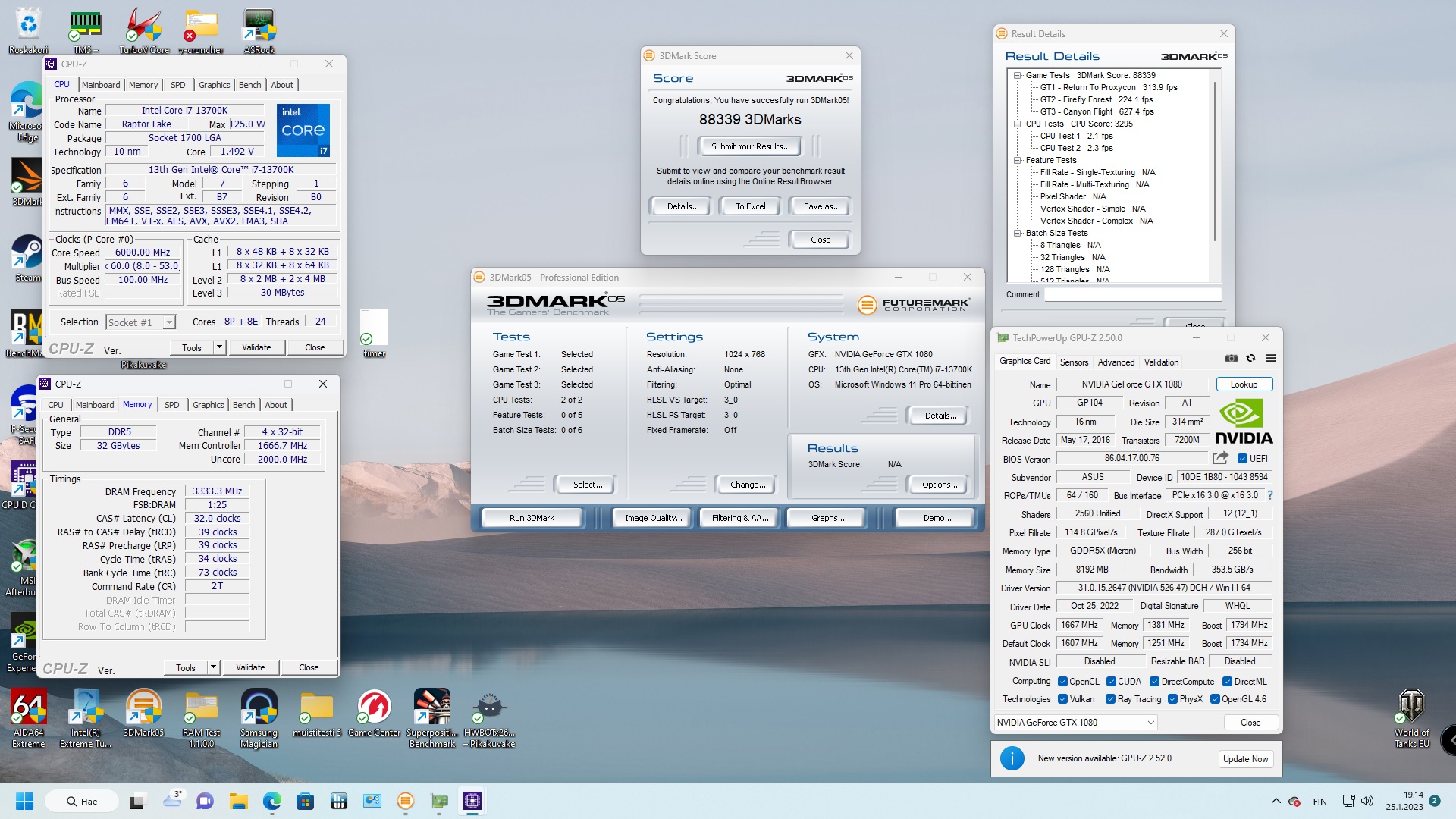1456x819 pixels.
Task: Toggle the DirectML checkbox
Action: click(1227, 681)
